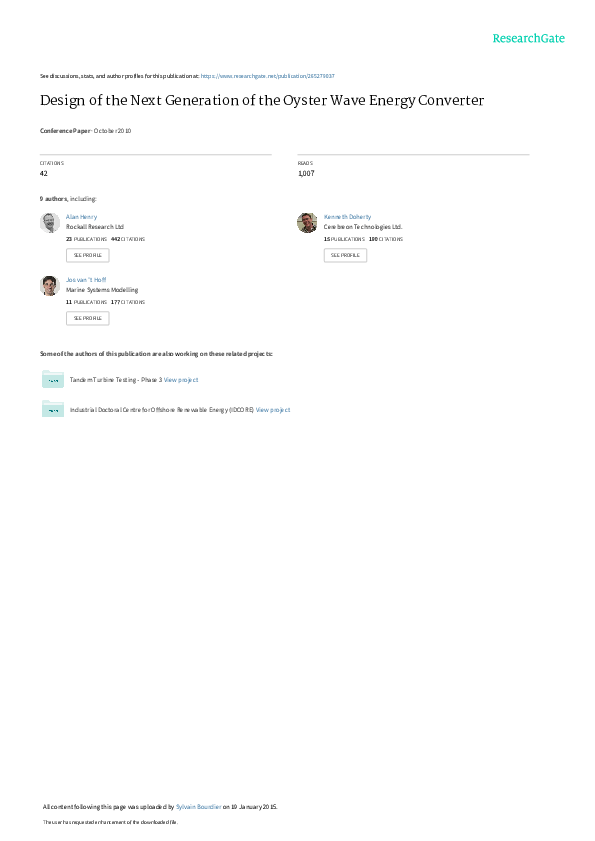Click See Profile under Alan Henry

coord(87,255)
